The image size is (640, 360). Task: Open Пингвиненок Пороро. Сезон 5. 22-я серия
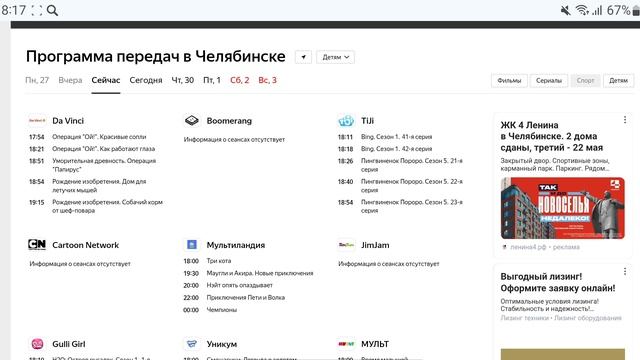(x=400, y=186)
